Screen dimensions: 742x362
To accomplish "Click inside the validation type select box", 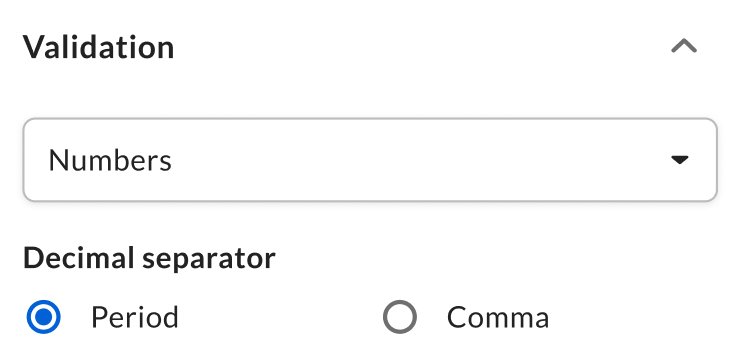I will pyautogui.click(x=370, y=160).
